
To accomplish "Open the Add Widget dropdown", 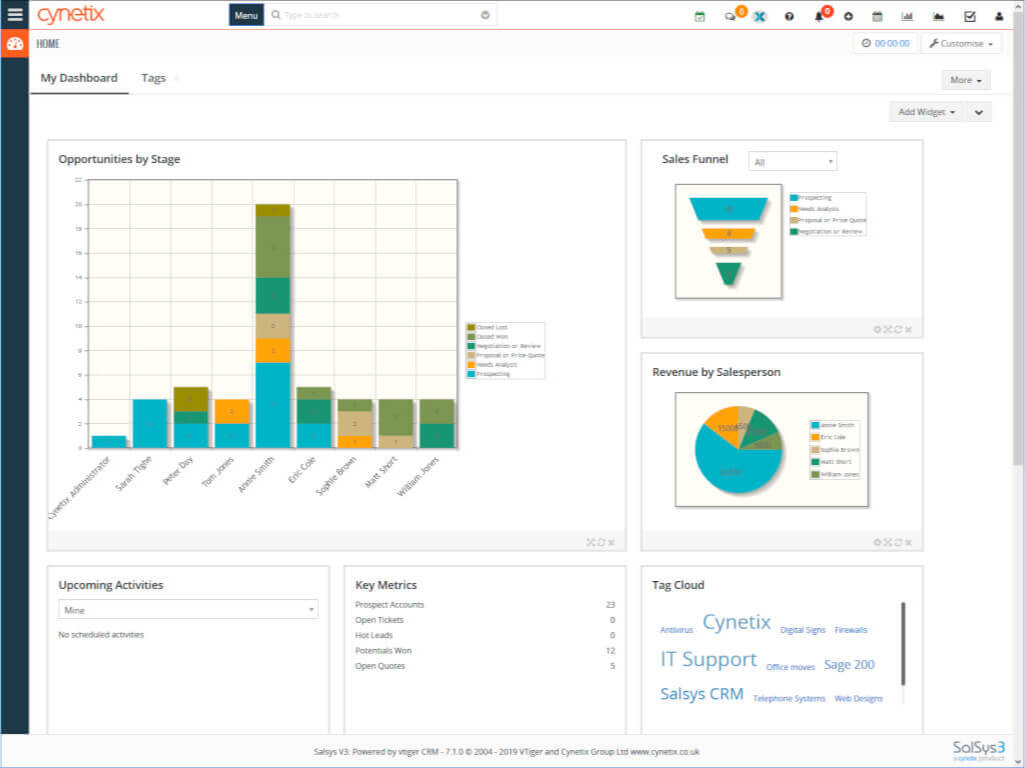I will pyautogui.click(x=926, y=112).
